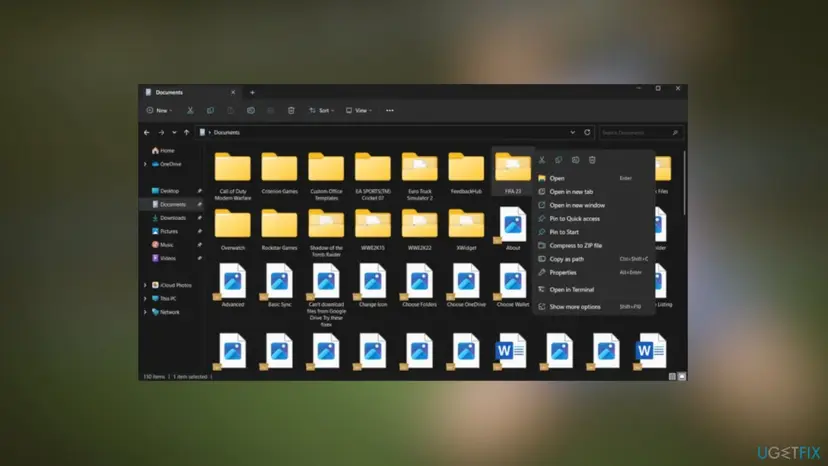Open the See more (three dots) toolbar menu
828x466 pixels.
390,110
